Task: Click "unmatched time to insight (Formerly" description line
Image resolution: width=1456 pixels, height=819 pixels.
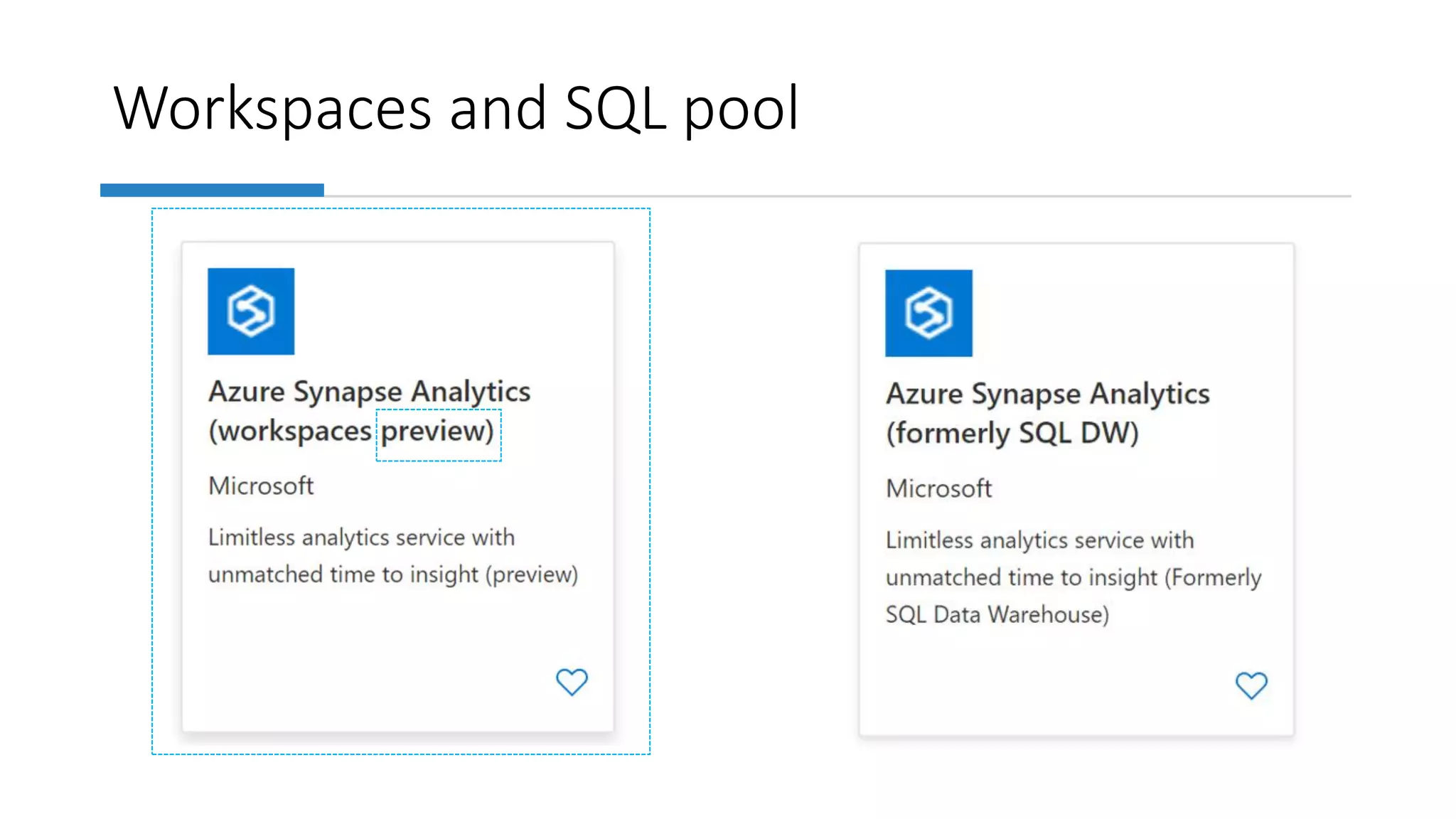Action: click(1074, 577)
